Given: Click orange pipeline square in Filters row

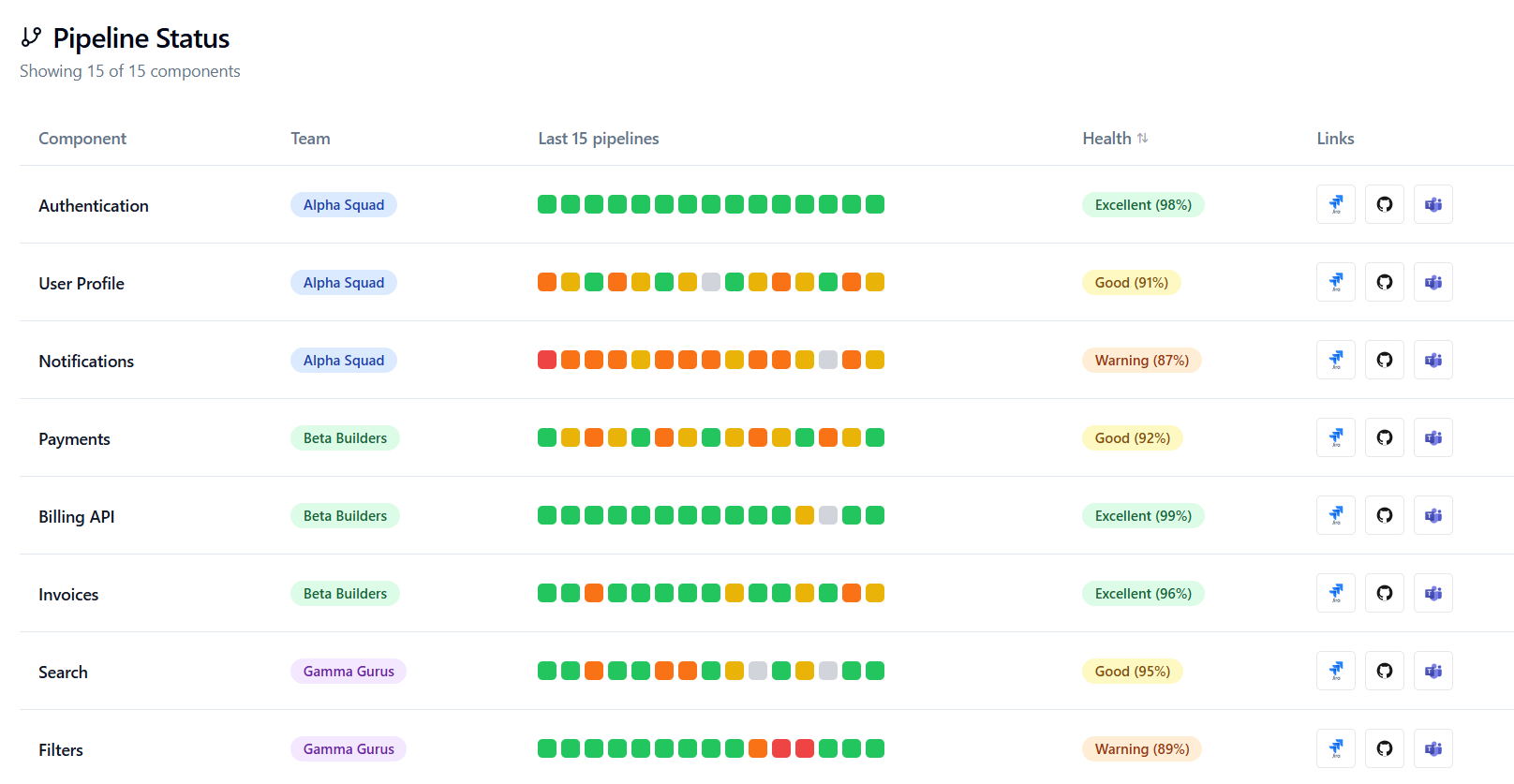Looking at the screenshot, I should click(758, 748).
